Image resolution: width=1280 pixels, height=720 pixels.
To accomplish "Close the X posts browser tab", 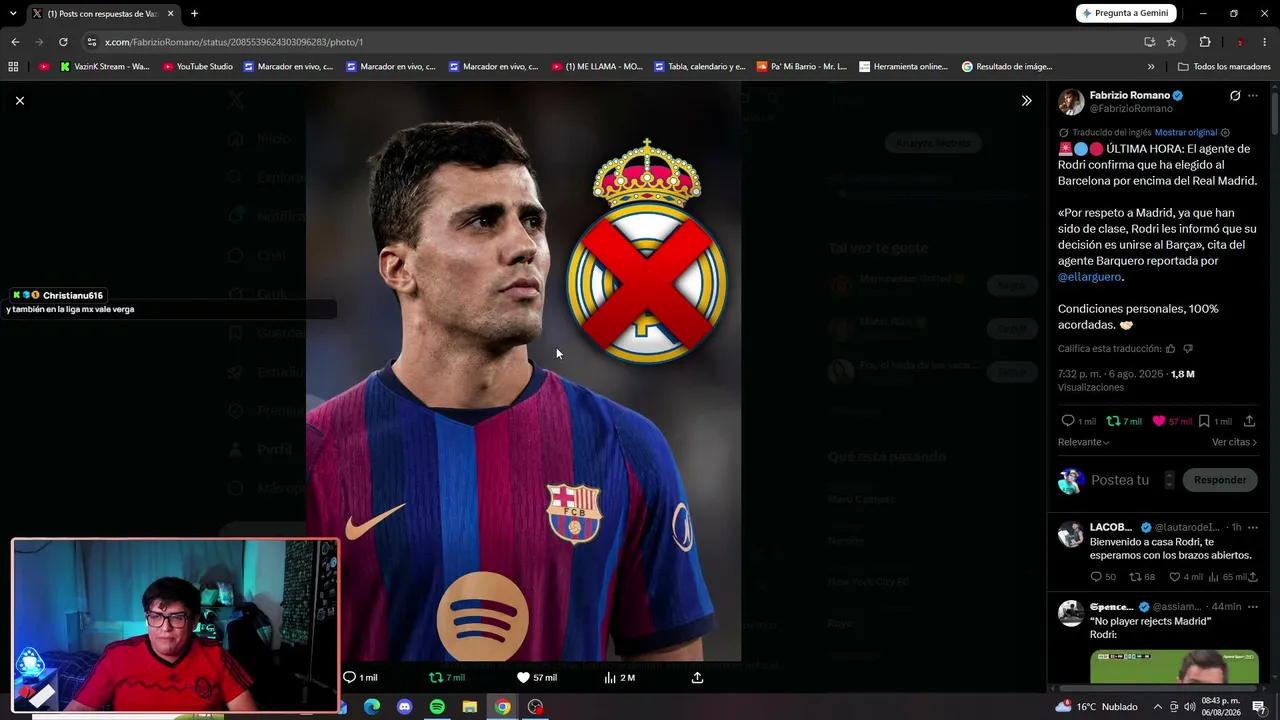I will pyautogui.click(x=170, y=13).
